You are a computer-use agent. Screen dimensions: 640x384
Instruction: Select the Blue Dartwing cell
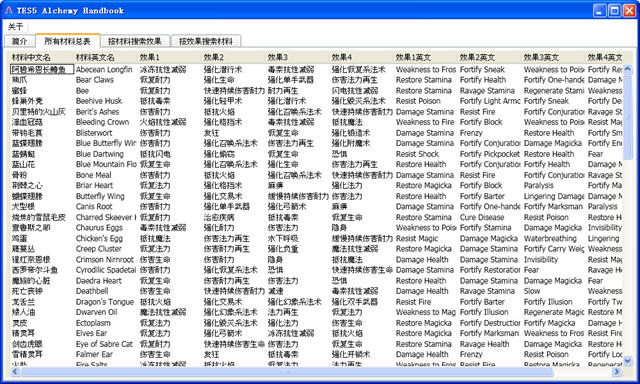pos(100,154)
